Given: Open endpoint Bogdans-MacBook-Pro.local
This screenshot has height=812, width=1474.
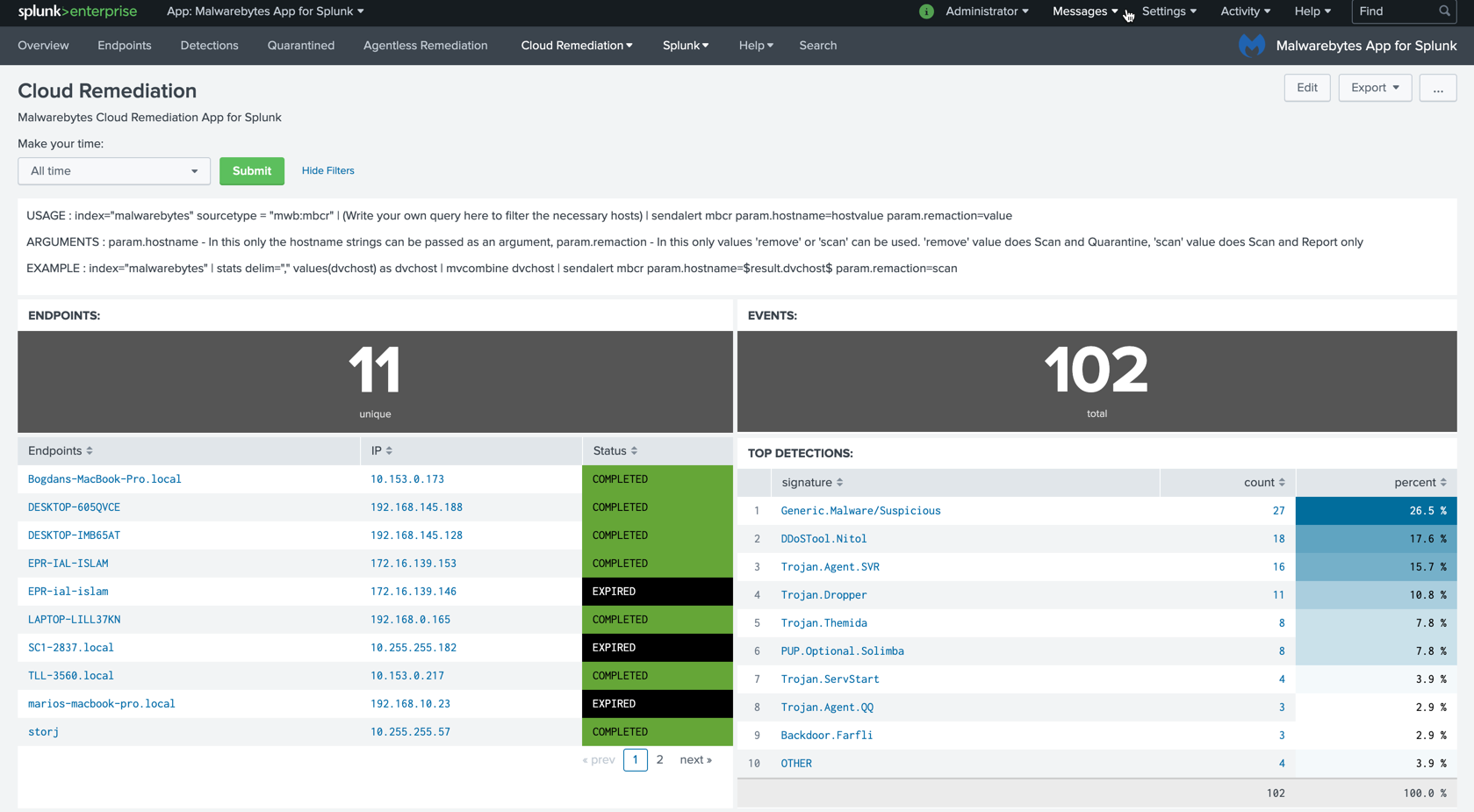Looking at the screenshot, I should click(x=104, y=479).
